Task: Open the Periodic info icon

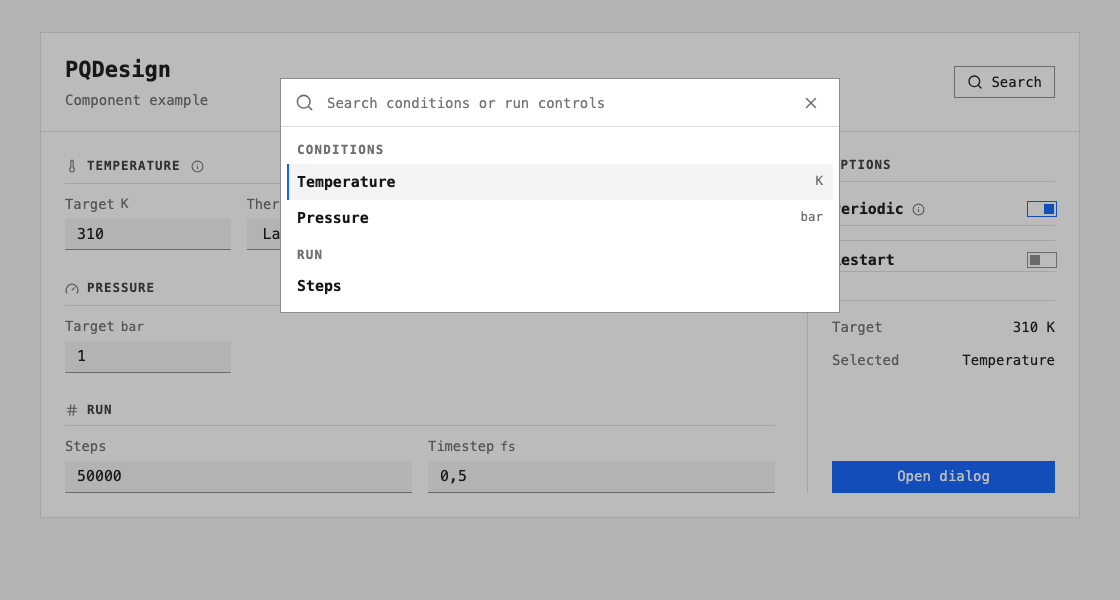Action: (x=919, y=209)
